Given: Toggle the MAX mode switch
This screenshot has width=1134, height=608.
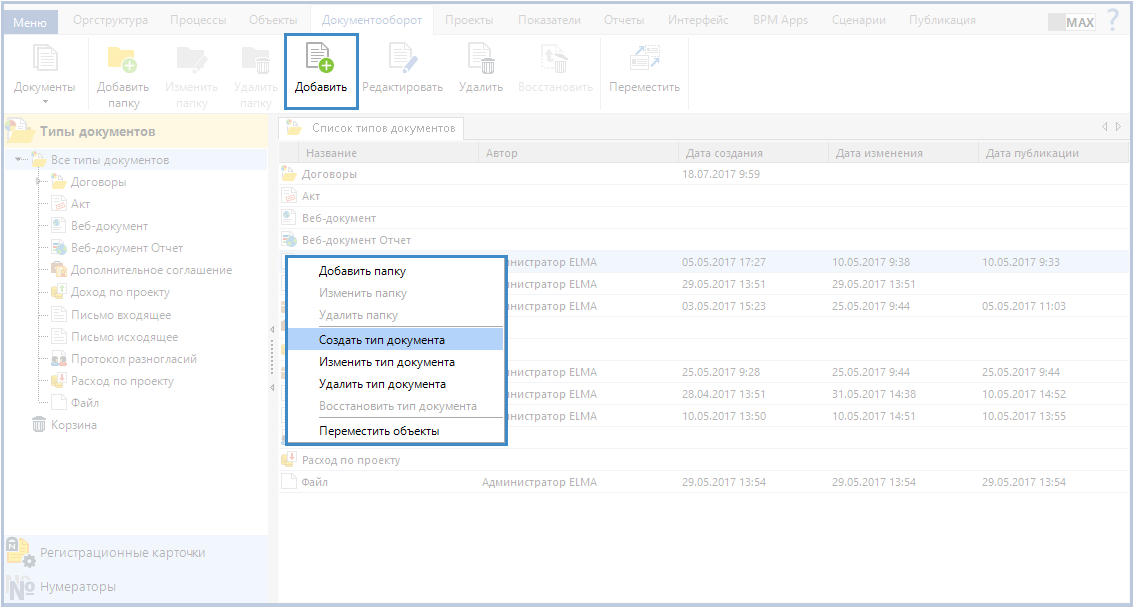Looking at the screenshot, I should pyautogui.click(x=1071, y=22).
